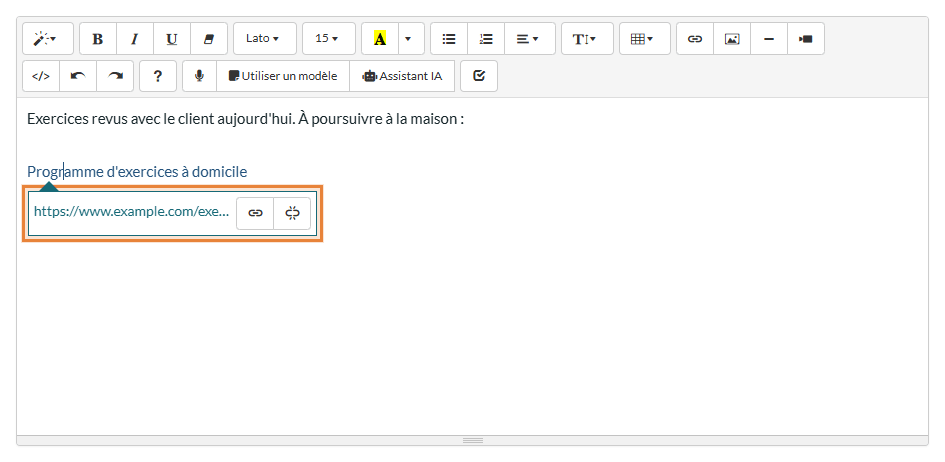Toggle underline formatting
The width and height of the screenshot is (945, 462).
pyautogui.click(x=172, y=39)
